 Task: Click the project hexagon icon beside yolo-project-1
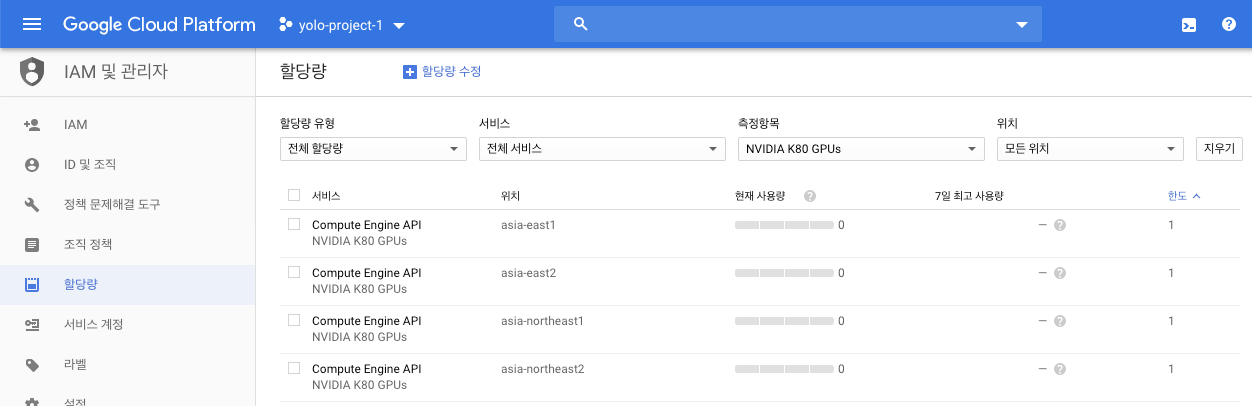coord(284,25)
